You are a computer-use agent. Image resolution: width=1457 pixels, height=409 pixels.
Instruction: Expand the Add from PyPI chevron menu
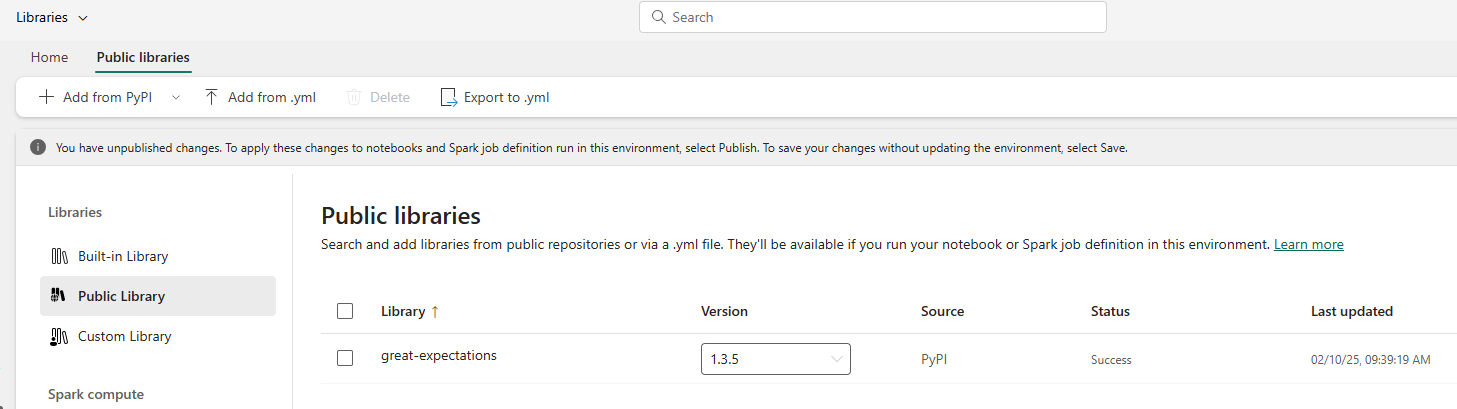[x=176, y=97]
